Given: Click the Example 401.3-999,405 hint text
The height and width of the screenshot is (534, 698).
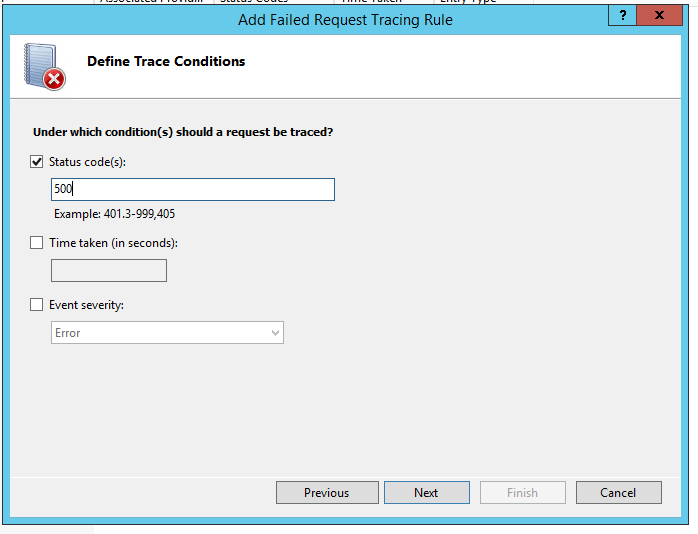Looking at the screenshot, I should tap(114, 214).
